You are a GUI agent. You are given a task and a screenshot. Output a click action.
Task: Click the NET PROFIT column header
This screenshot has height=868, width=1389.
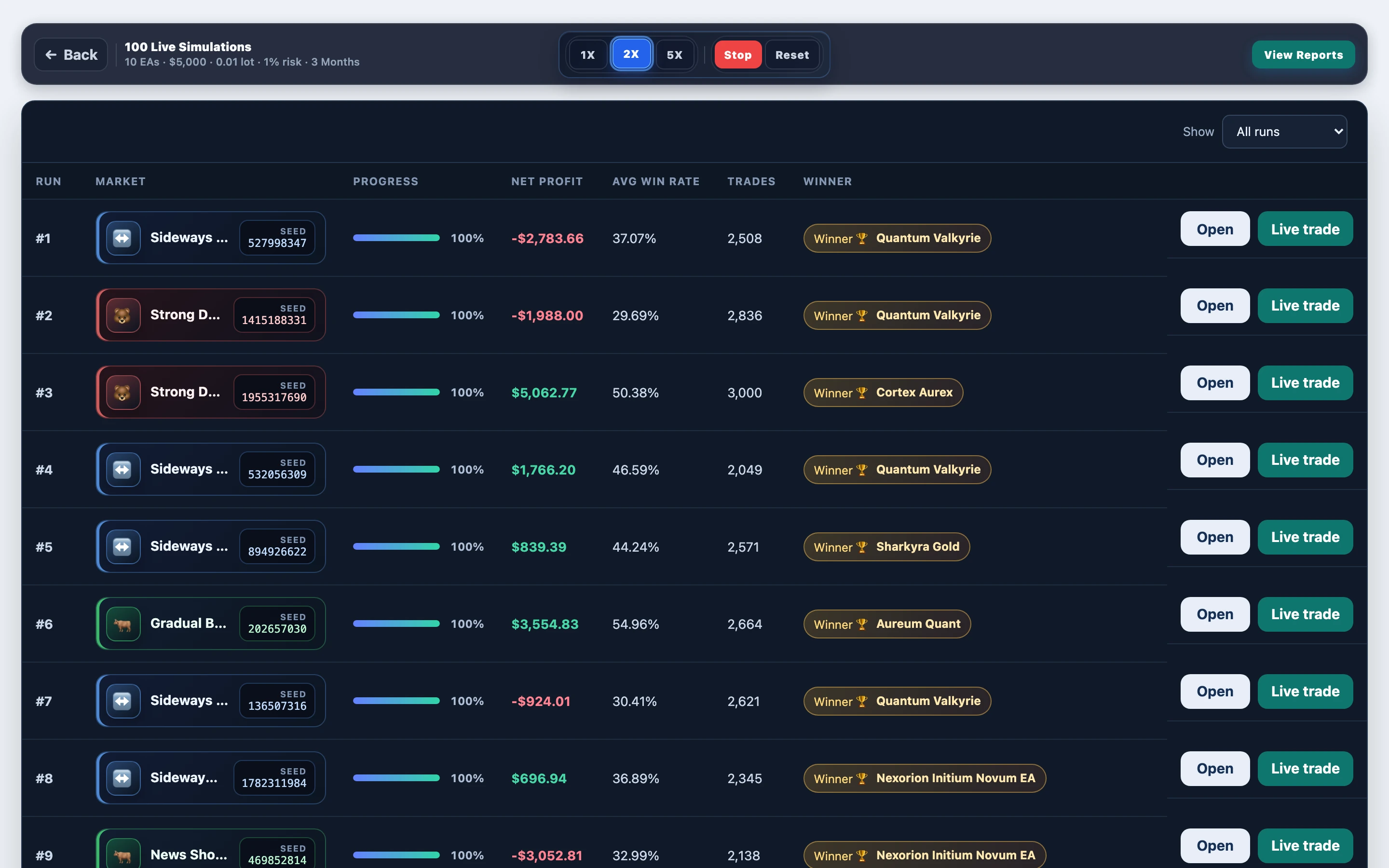click(x=547, y=181)
